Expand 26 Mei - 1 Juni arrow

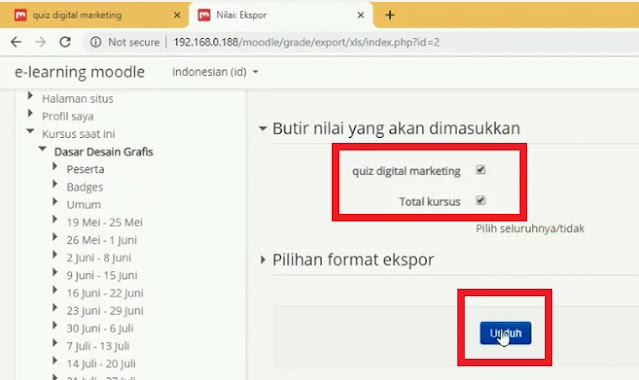coord(55,237)
